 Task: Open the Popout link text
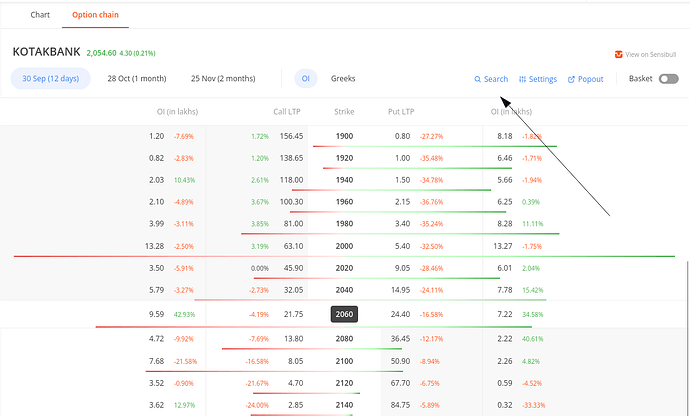coord(591,79)
